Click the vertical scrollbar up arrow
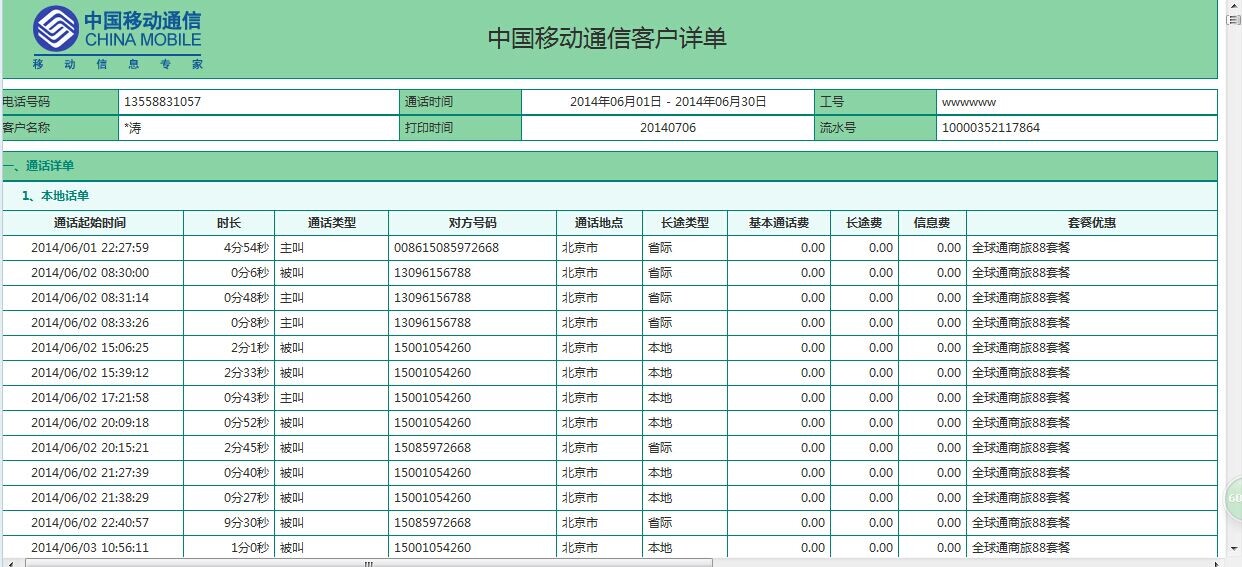1242x567 pixels. (x=1234, y=6)
